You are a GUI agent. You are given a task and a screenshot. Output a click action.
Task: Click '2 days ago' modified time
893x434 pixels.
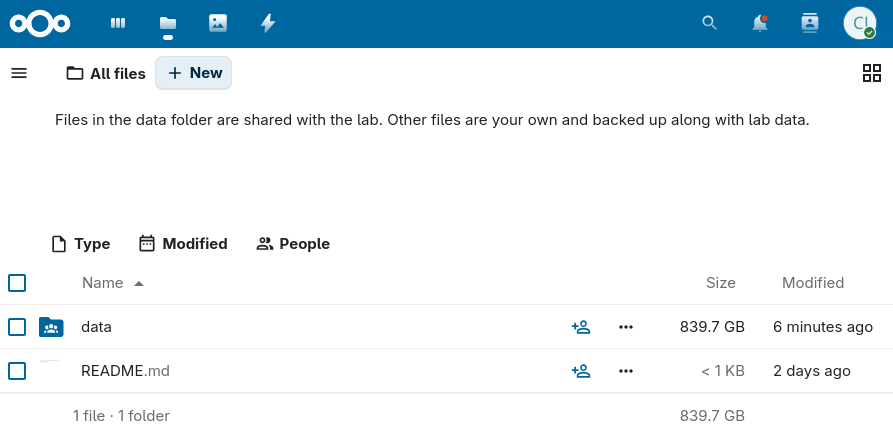pos(812,371)
